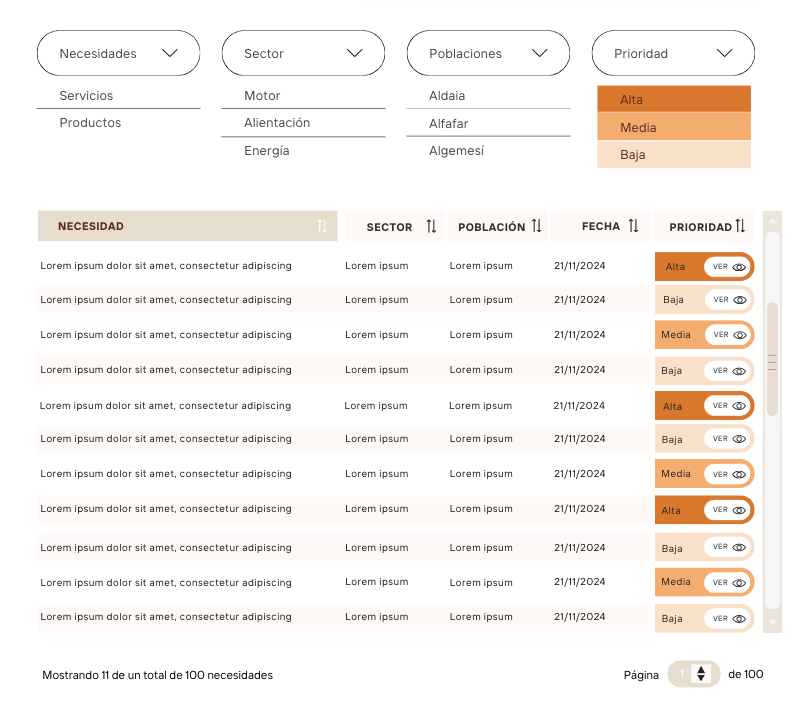Click the page number stepper arrows
This screenshot has height=713, width=805.
pyautogui.click(x=701, y=673)
